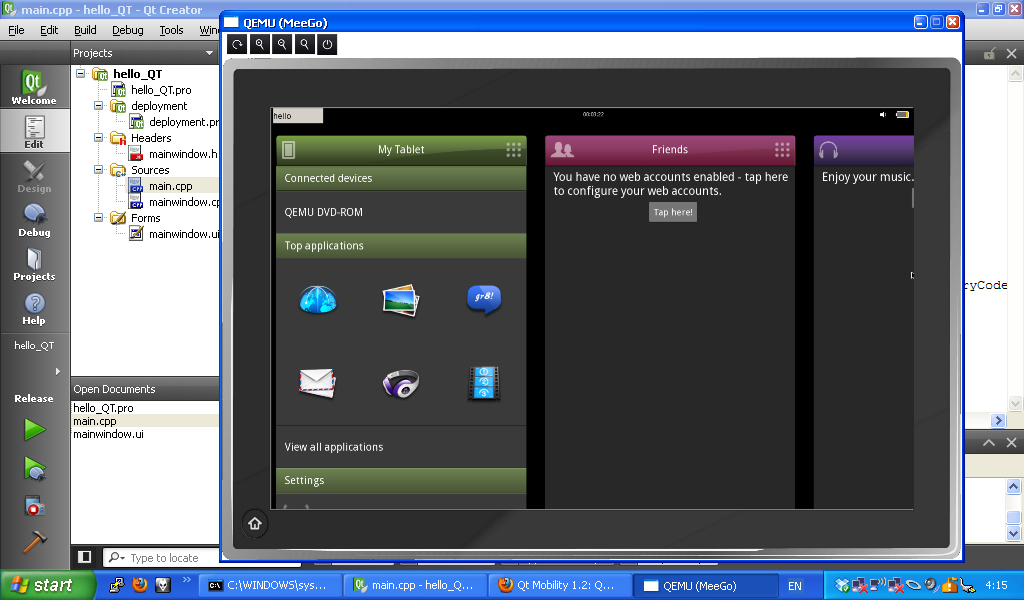
Task: Click the volume icon in MeeGo status bar
Action: pos(883,115)
